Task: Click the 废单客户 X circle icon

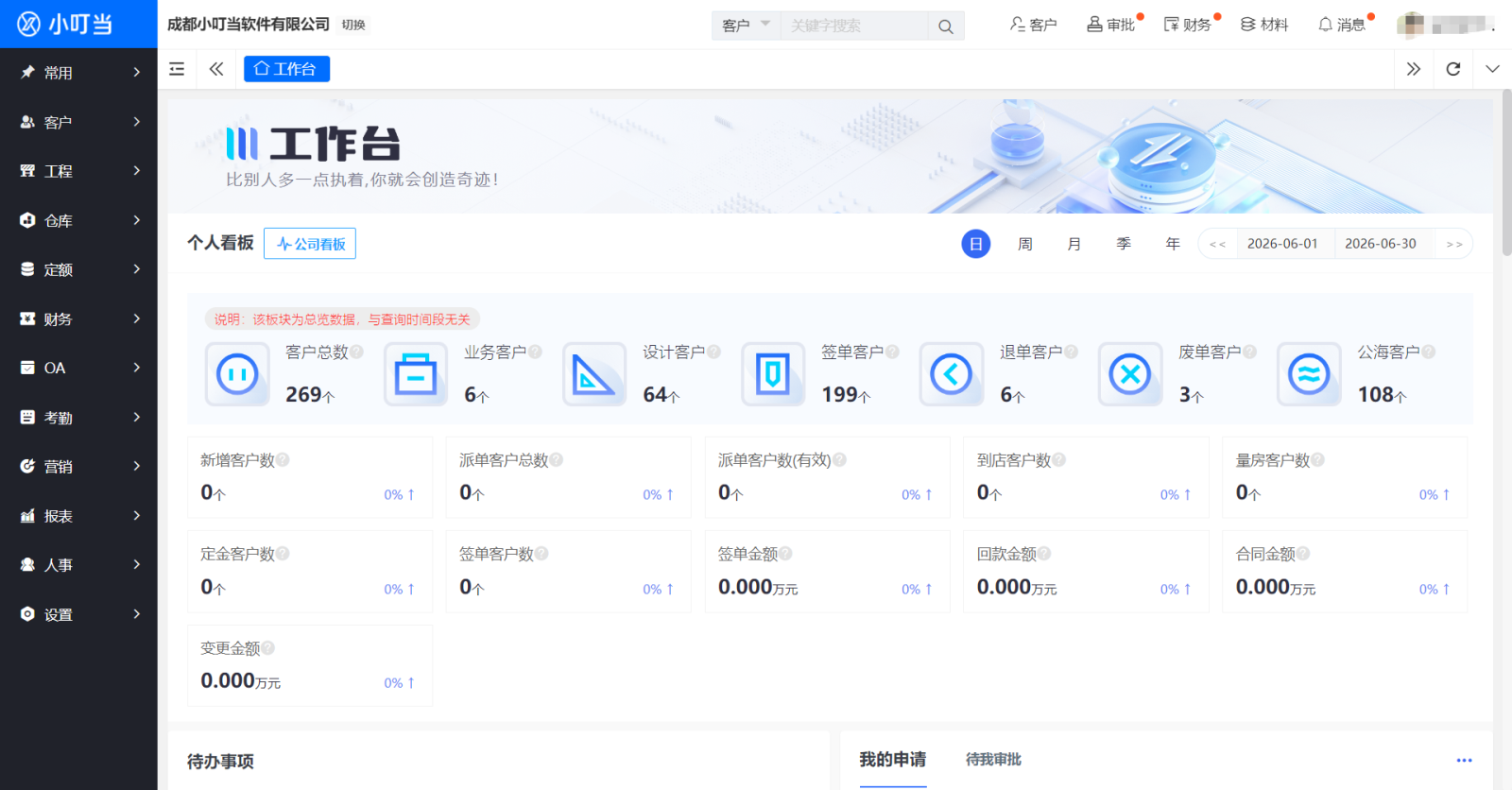Action: pos(1130,374)
